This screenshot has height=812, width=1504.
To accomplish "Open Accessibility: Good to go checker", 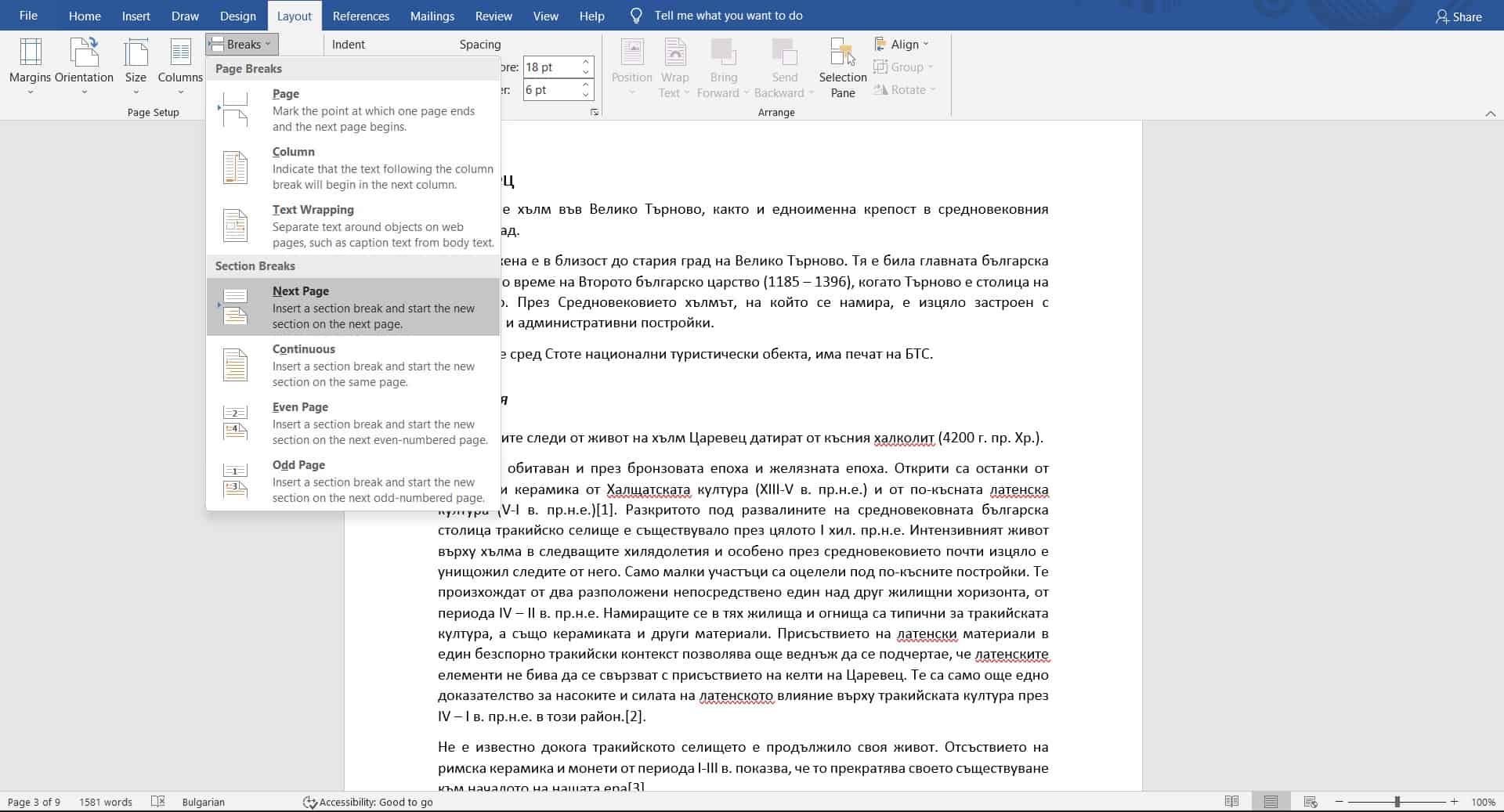I will coord(368,802).
